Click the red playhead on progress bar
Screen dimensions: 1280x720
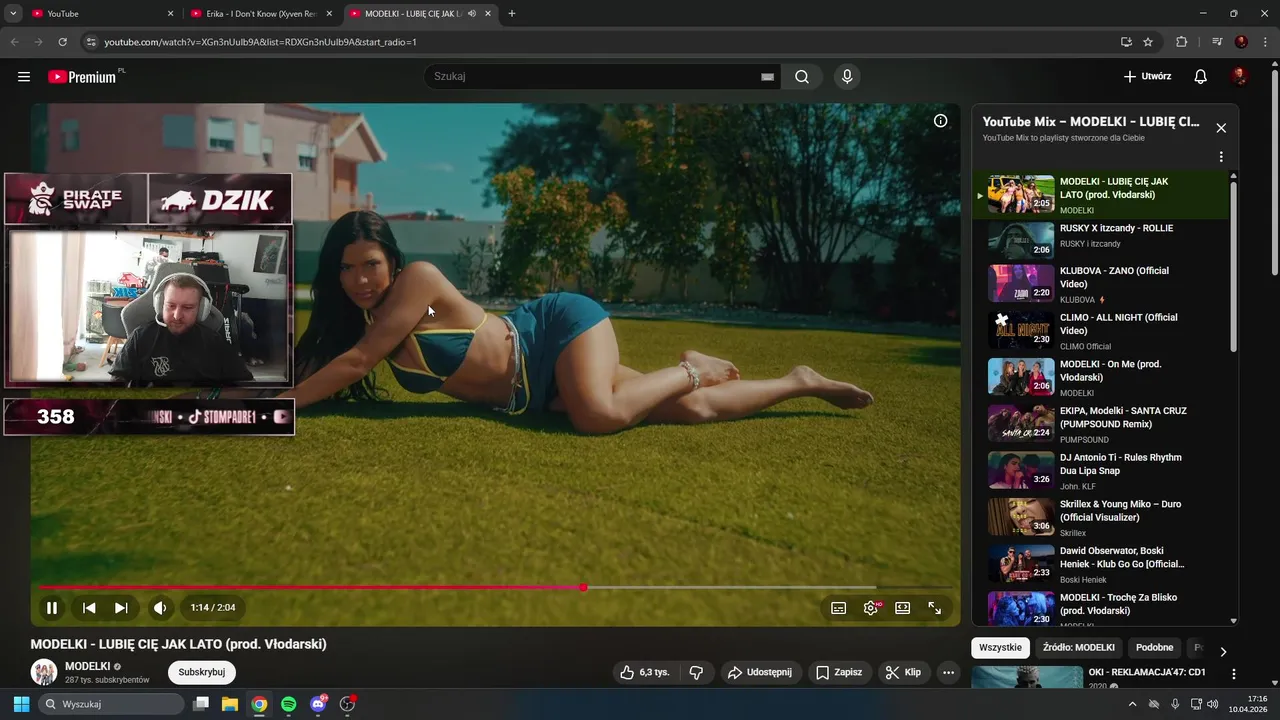(583, 588)
